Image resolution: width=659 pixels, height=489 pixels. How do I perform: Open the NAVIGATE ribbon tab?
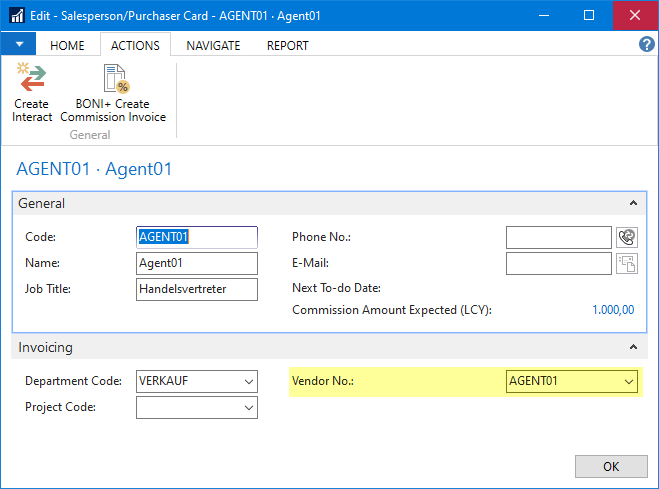pos(214,45)
